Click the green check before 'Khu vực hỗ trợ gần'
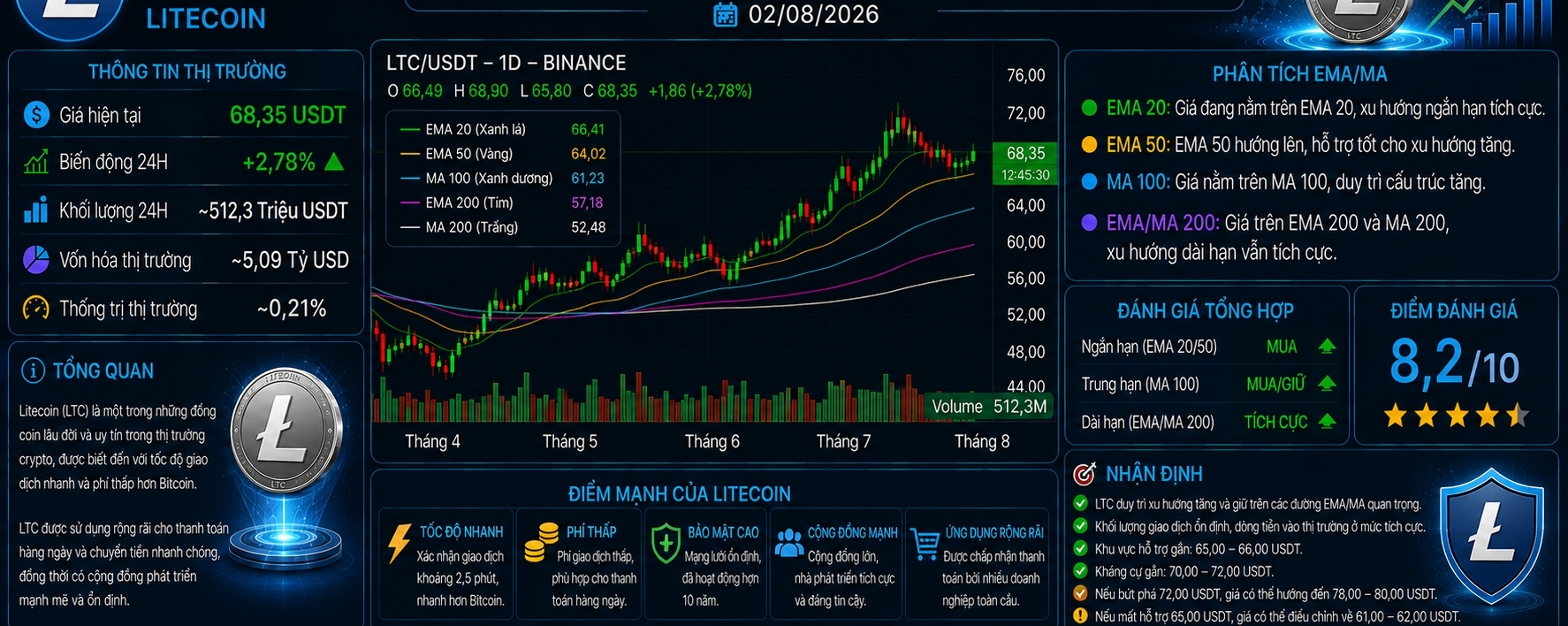1568x626 pixels. pos(1080,548)
